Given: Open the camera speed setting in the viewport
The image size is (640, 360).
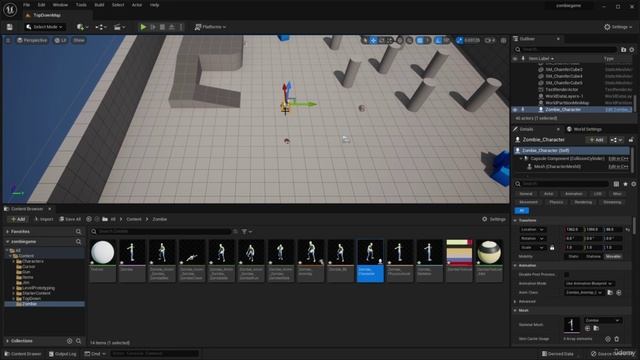Looking at the screenshot, I should point(490,40).
